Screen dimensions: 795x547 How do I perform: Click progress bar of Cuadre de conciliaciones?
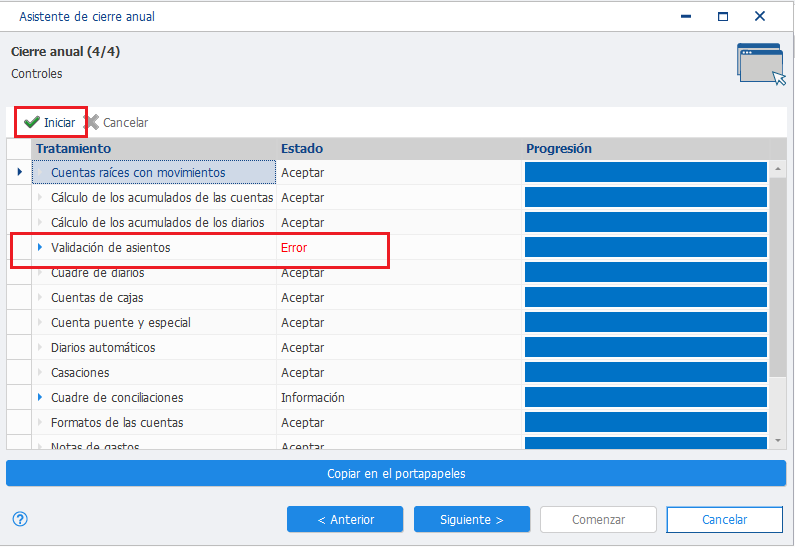tap(645, 397)
